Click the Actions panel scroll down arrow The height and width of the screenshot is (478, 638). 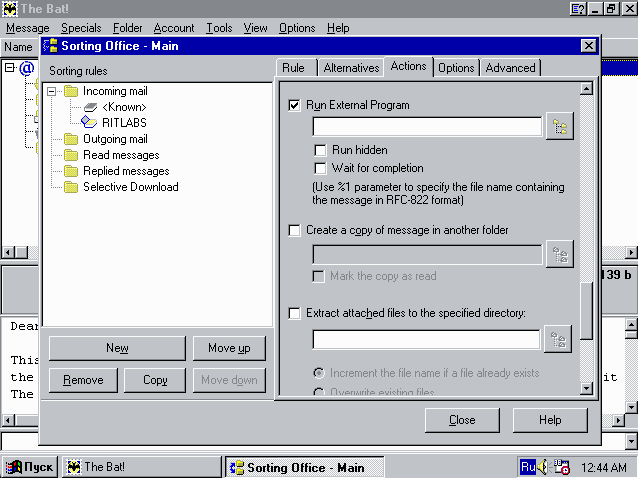click(x=586, y=389)
